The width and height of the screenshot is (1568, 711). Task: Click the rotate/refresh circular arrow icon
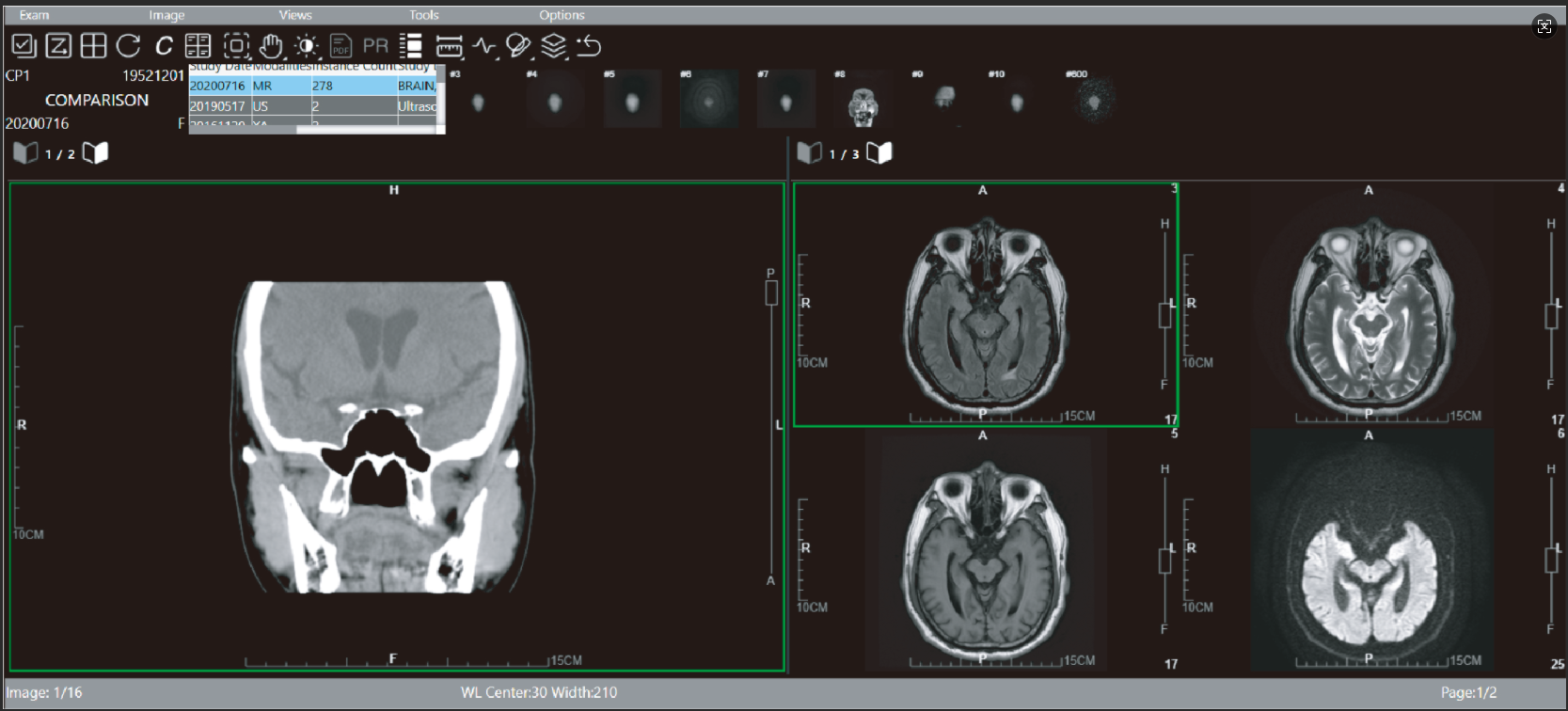[x=129, y=45]
